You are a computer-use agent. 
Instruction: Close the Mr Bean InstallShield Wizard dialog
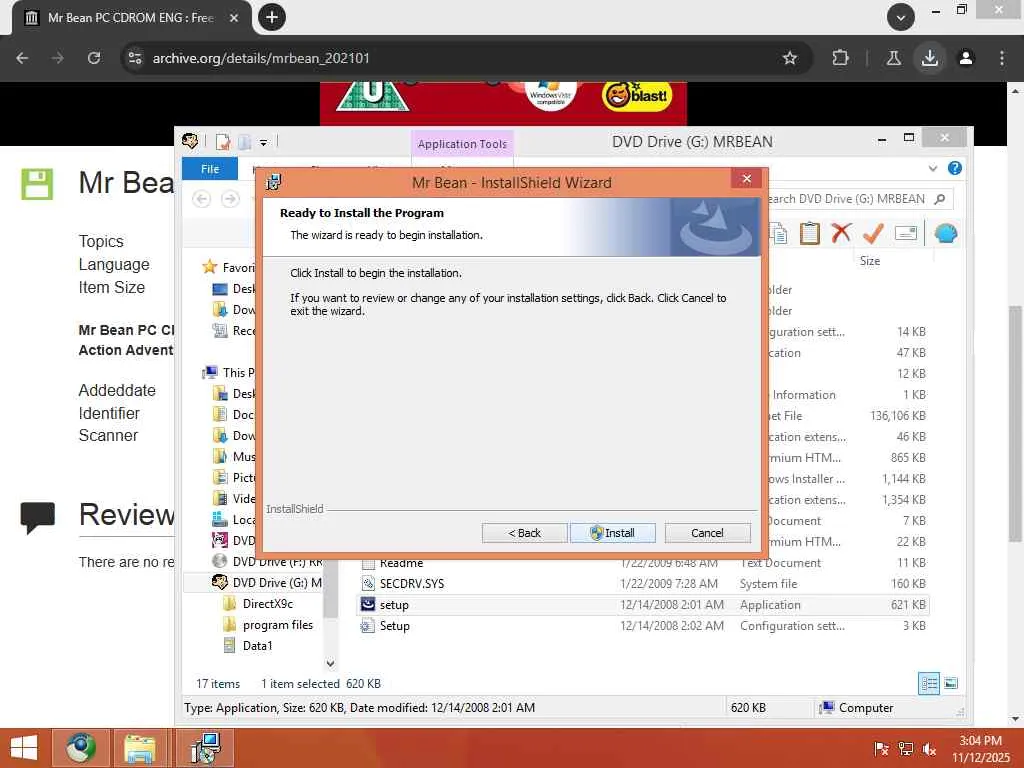(x=746, y=179)
